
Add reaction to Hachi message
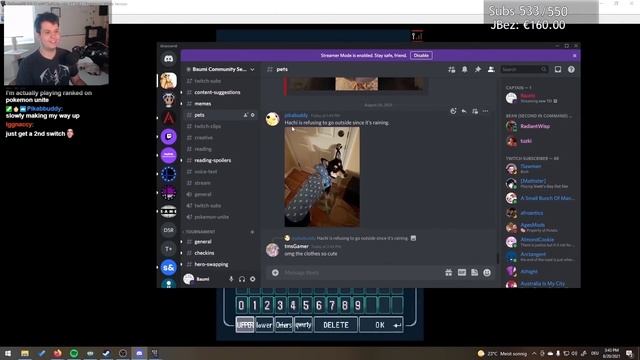point(453,111)
